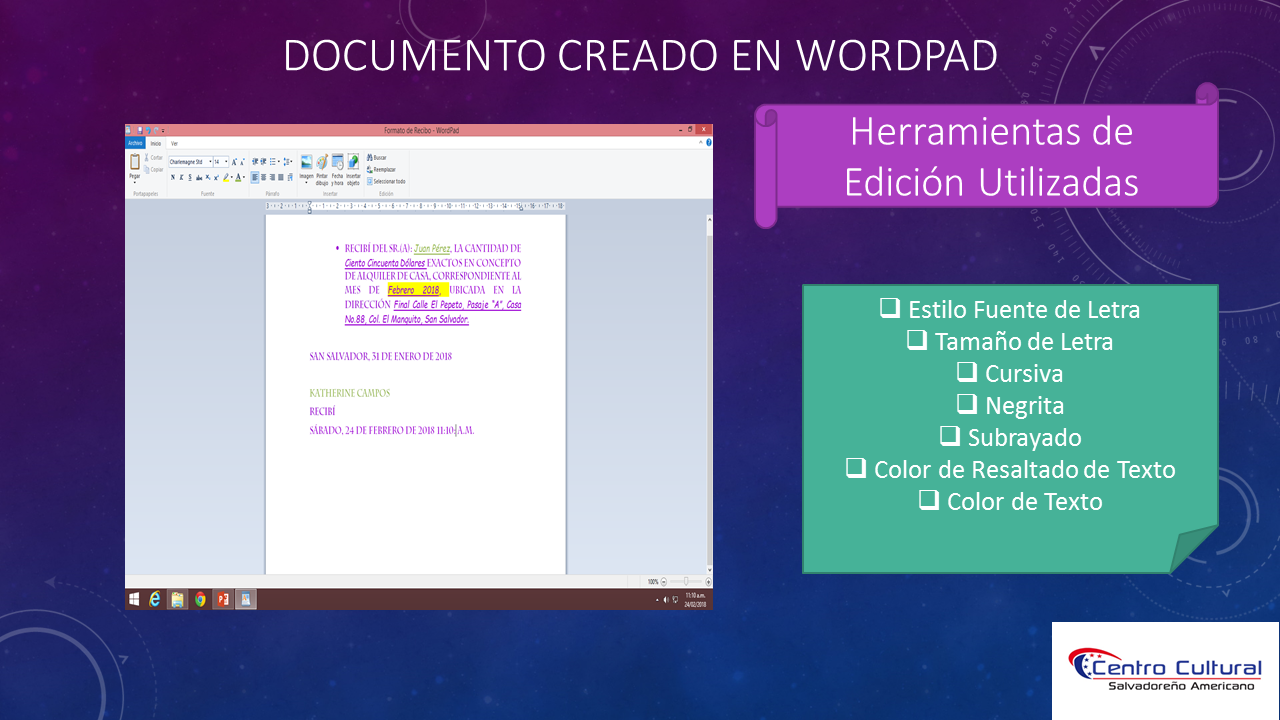The height and width of the screenshot is (720, 1280).
Task: Center the paragraph text
Action: (x=263, y=177)
